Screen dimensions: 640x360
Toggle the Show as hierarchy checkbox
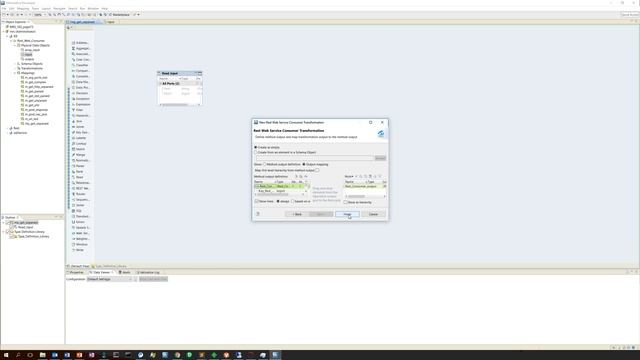346,202
